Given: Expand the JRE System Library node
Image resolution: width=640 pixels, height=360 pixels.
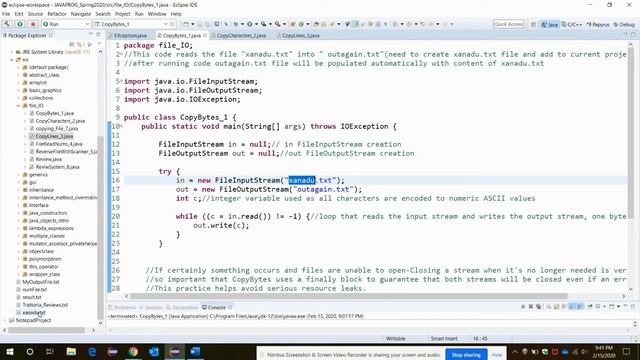Looking at the screenshot, I should [12, 52].
